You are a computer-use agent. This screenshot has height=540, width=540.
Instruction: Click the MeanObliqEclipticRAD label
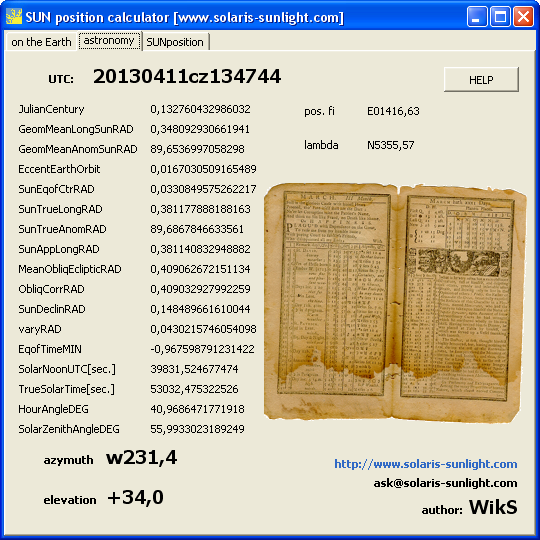70,269
